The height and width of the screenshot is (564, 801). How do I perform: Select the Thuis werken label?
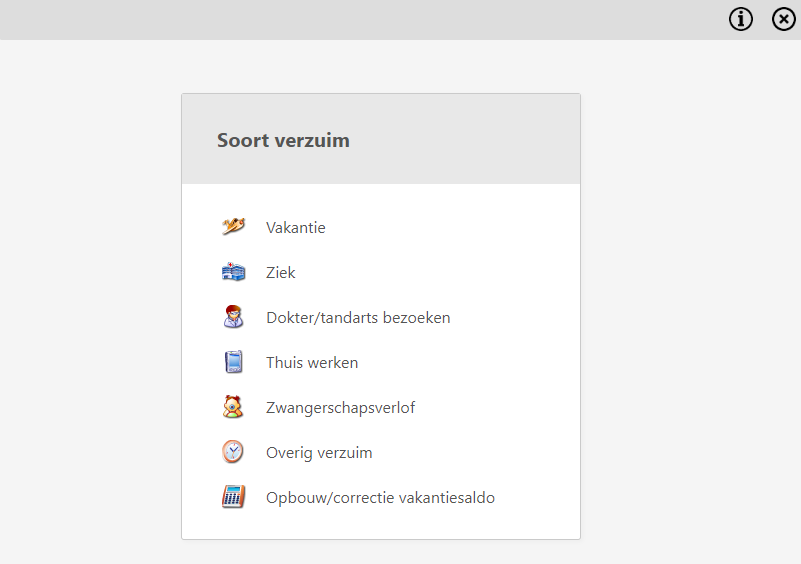(x=312, y=363)
